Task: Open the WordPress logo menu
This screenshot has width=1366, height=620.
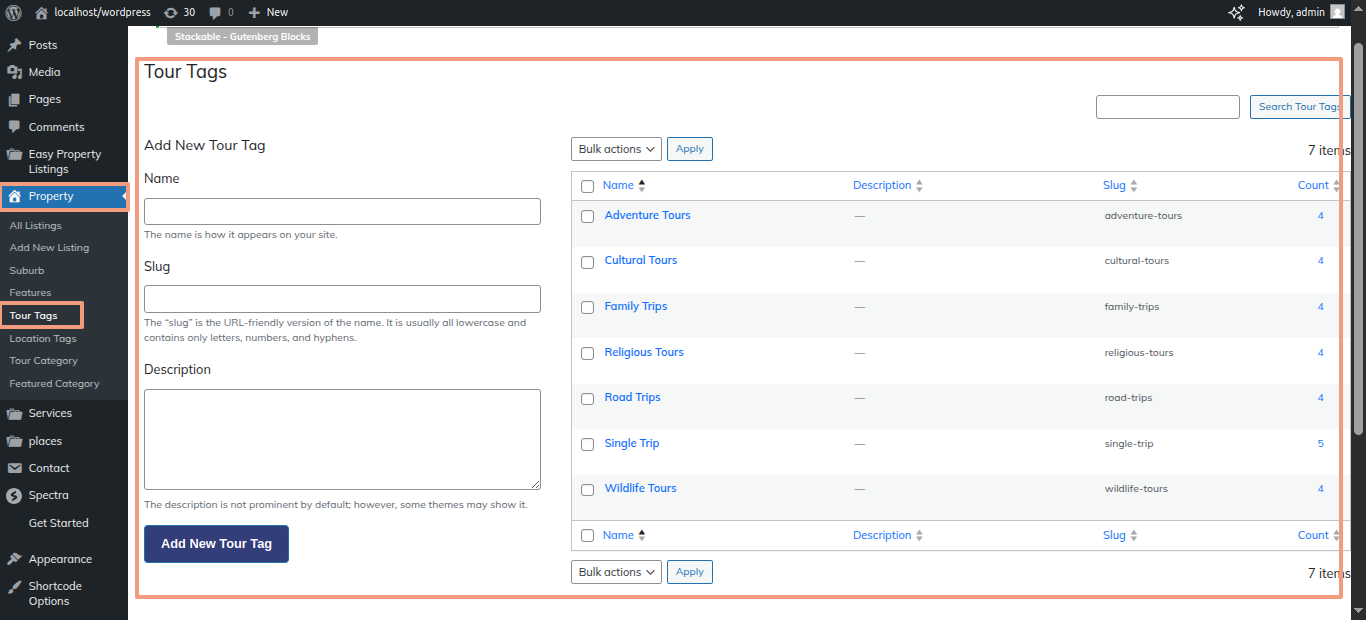Action: (x=13, y=12)
